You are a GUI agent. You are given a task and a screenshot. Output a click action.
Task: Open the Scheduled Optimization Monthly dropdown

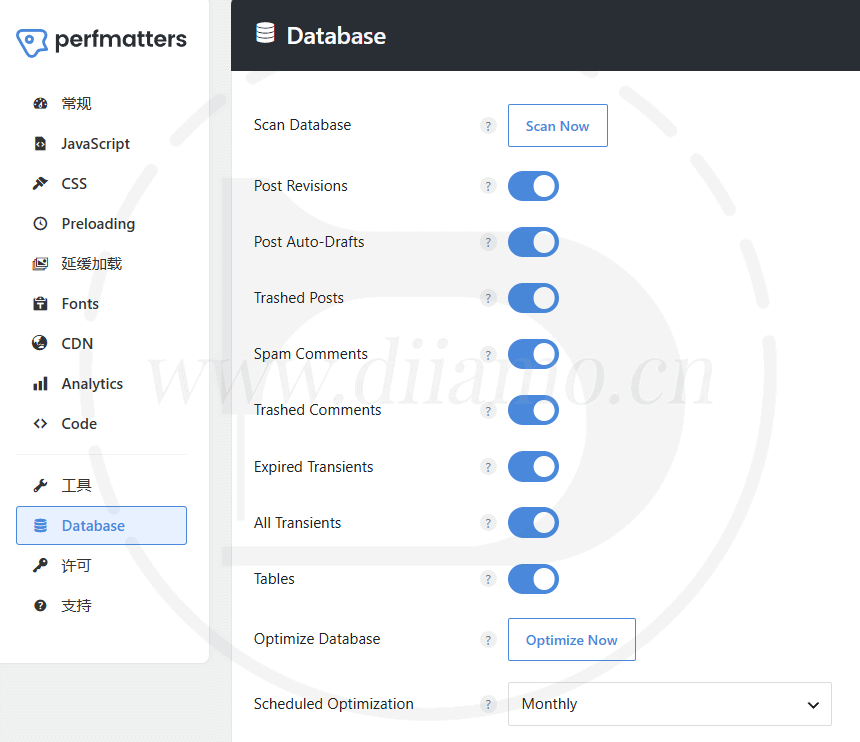click(670, 704)
